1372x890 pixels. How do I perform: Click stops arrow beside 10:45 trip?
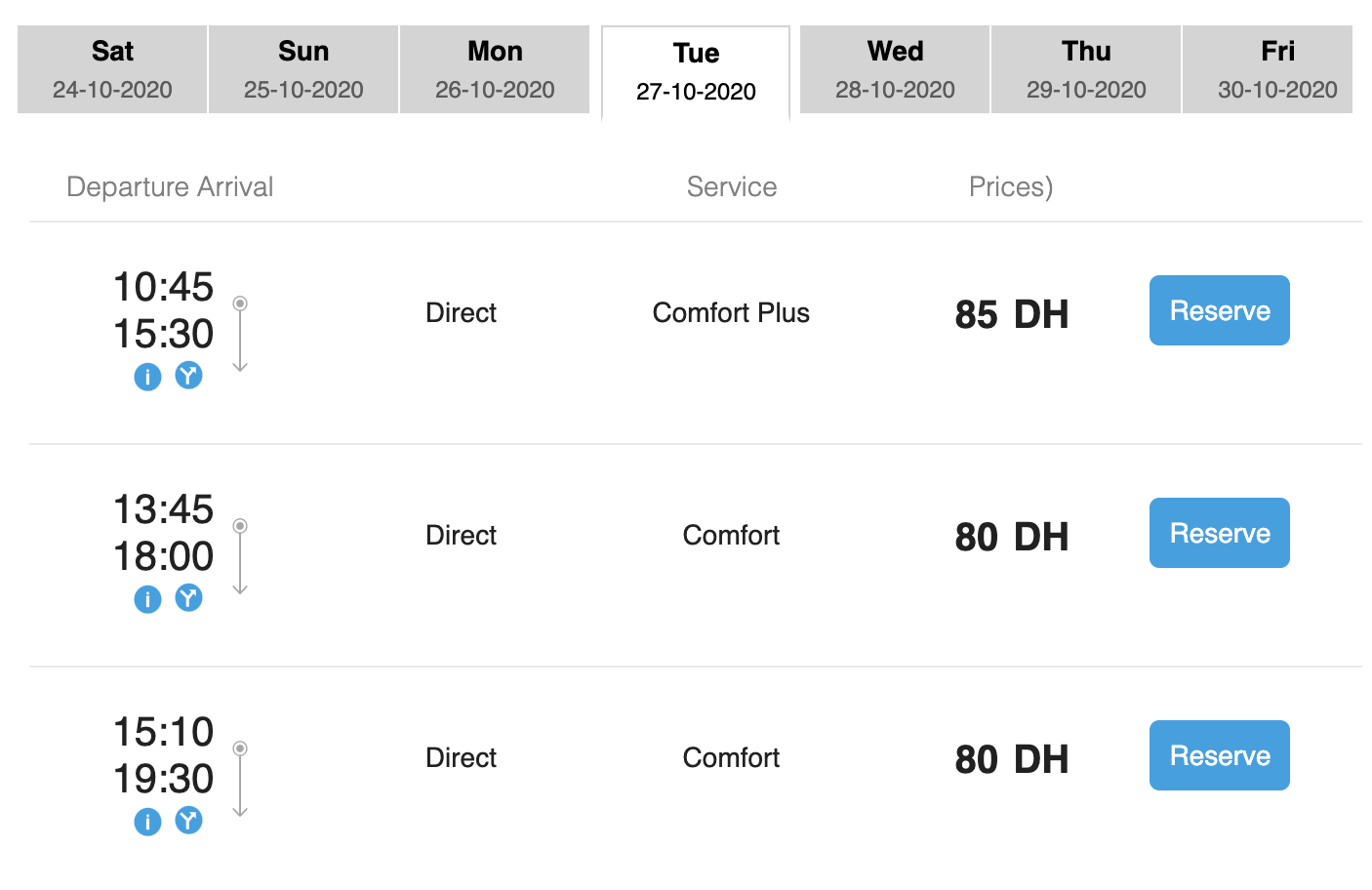(x=240, y=335)
